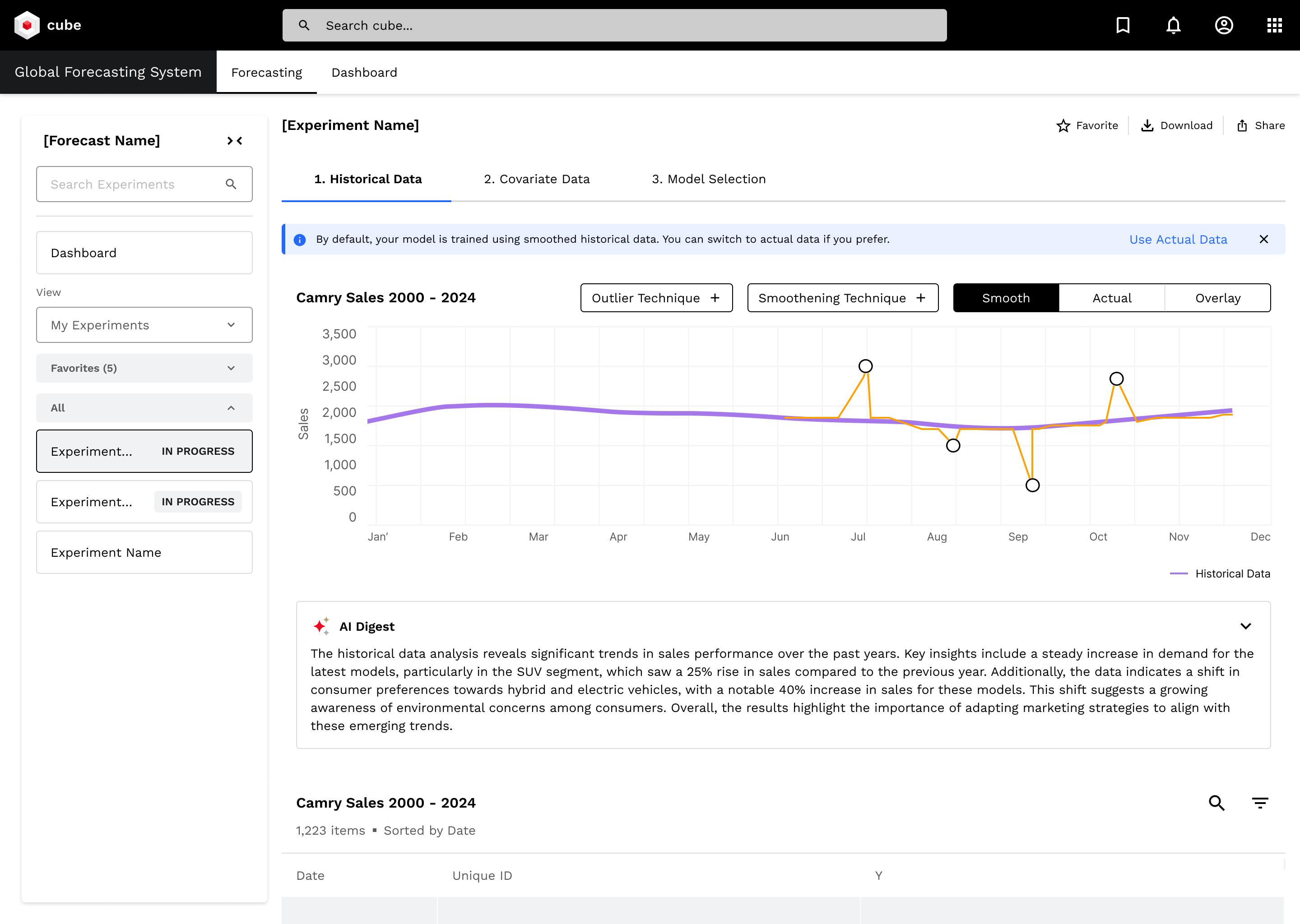This screenshot has height=924, width=1300.
Task: Focus the Search cube field
Action: click(x=615, y=25)
